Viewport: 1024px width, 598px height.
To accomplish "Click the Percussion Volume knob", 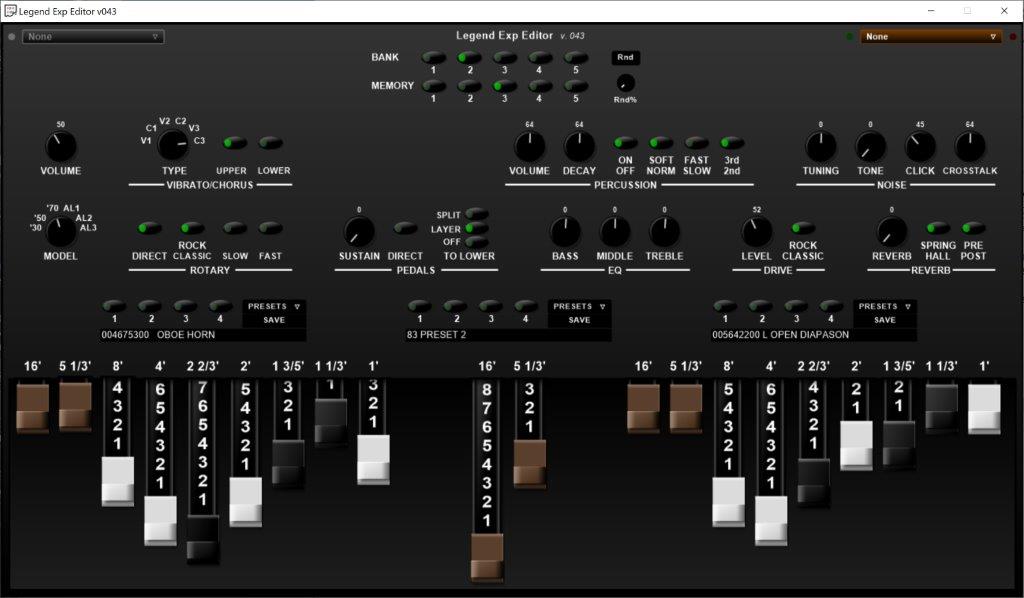I will 529,146.
